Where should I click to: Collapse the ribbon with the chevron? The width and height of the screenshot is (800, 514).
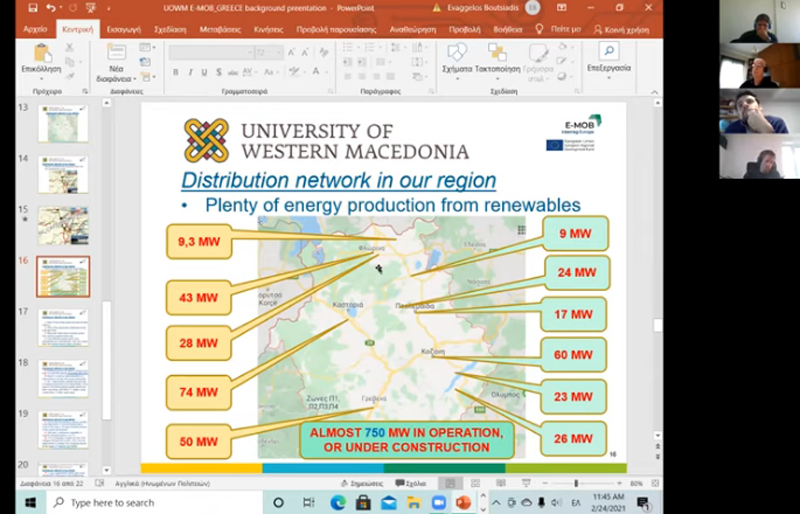click(x=655, y=92)
